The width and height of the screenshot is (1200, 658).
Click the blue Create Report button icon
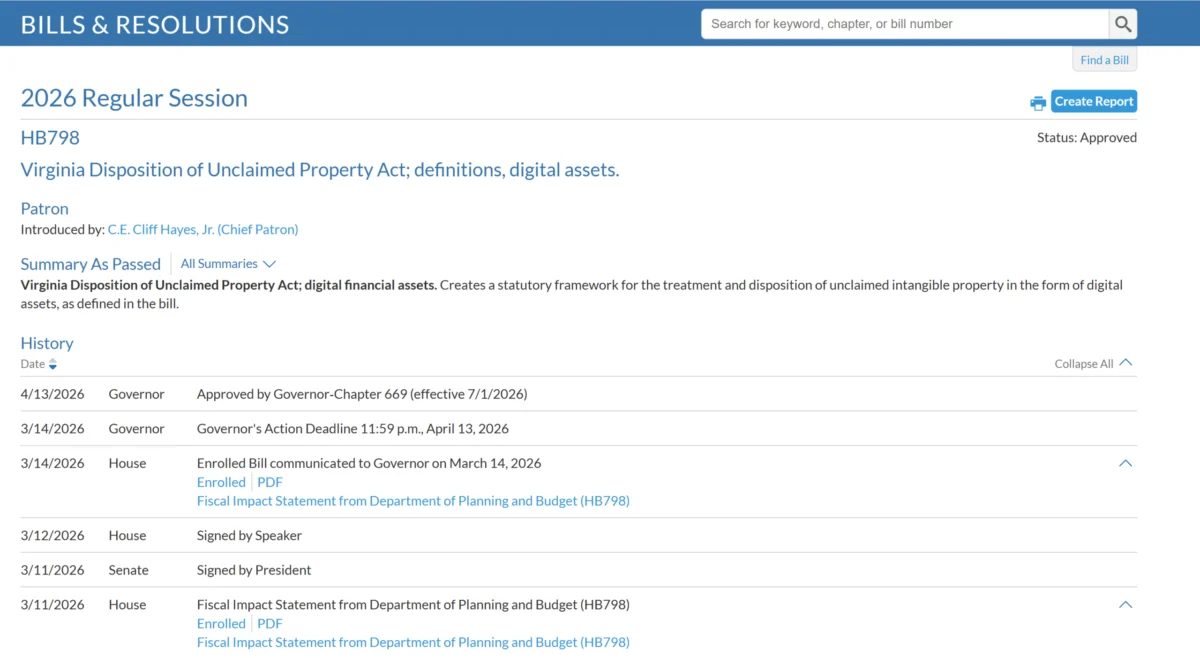pos(1093,101)
